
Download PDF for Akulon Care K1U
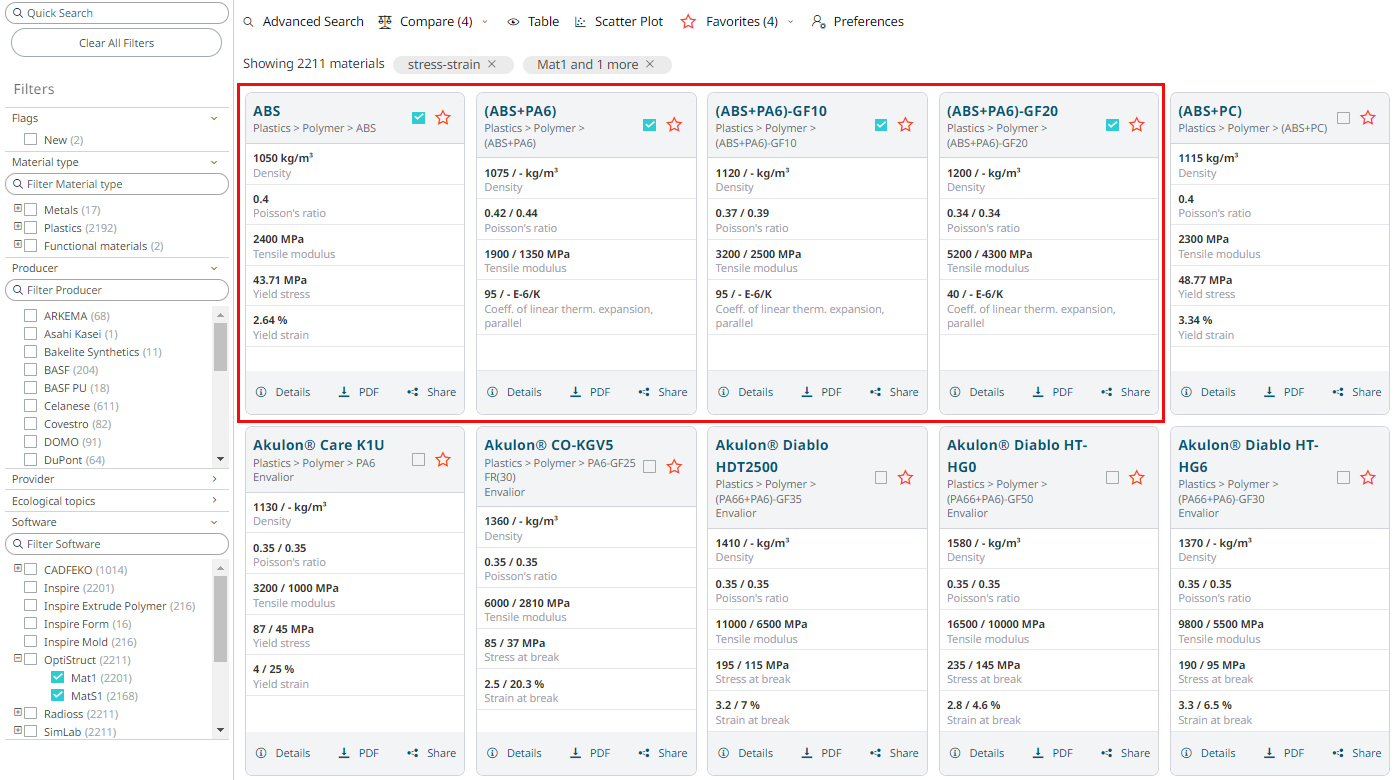359,753
